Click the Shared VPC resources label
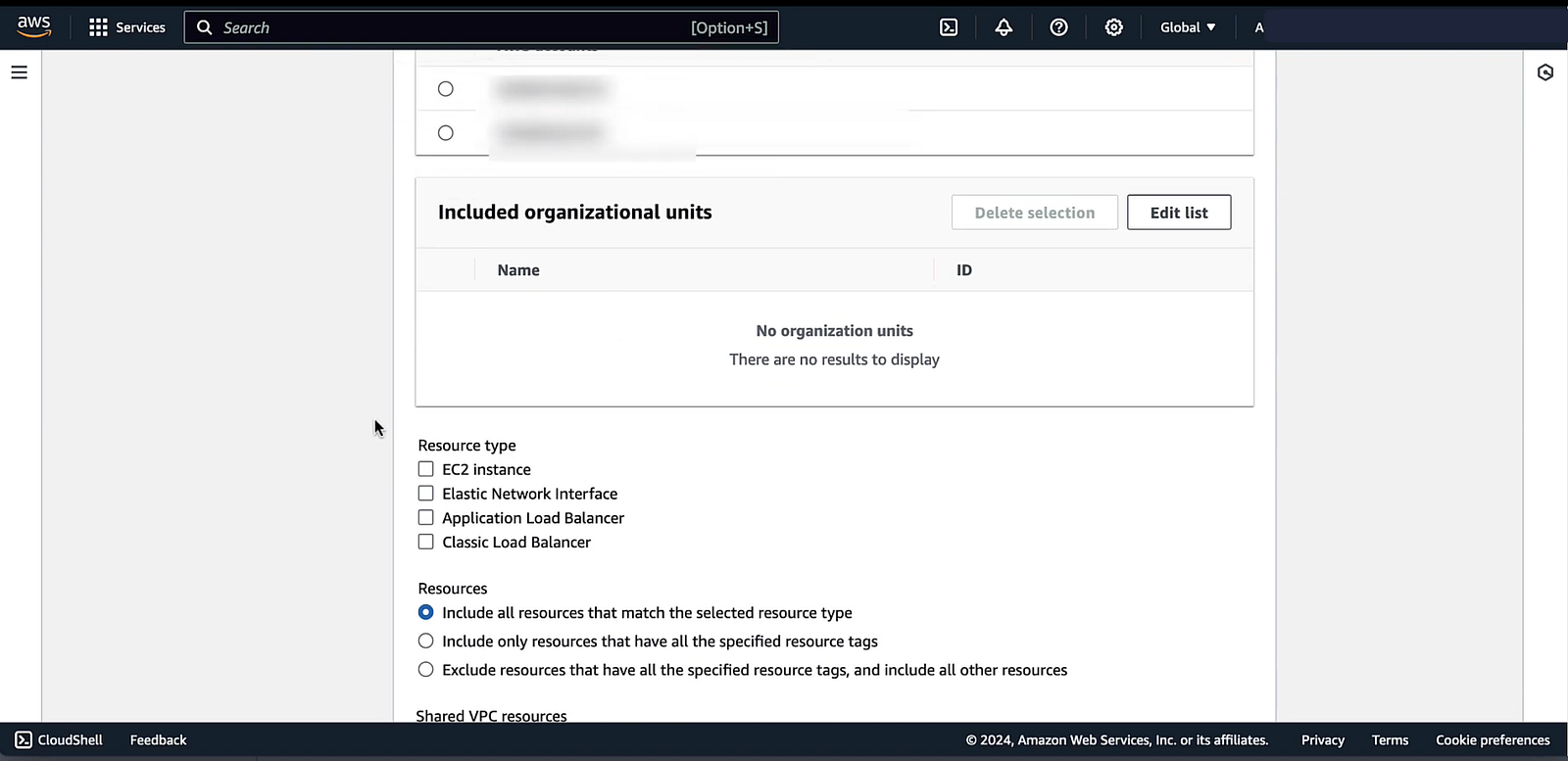Viewport: 1568px width, 761px height. 491,716
